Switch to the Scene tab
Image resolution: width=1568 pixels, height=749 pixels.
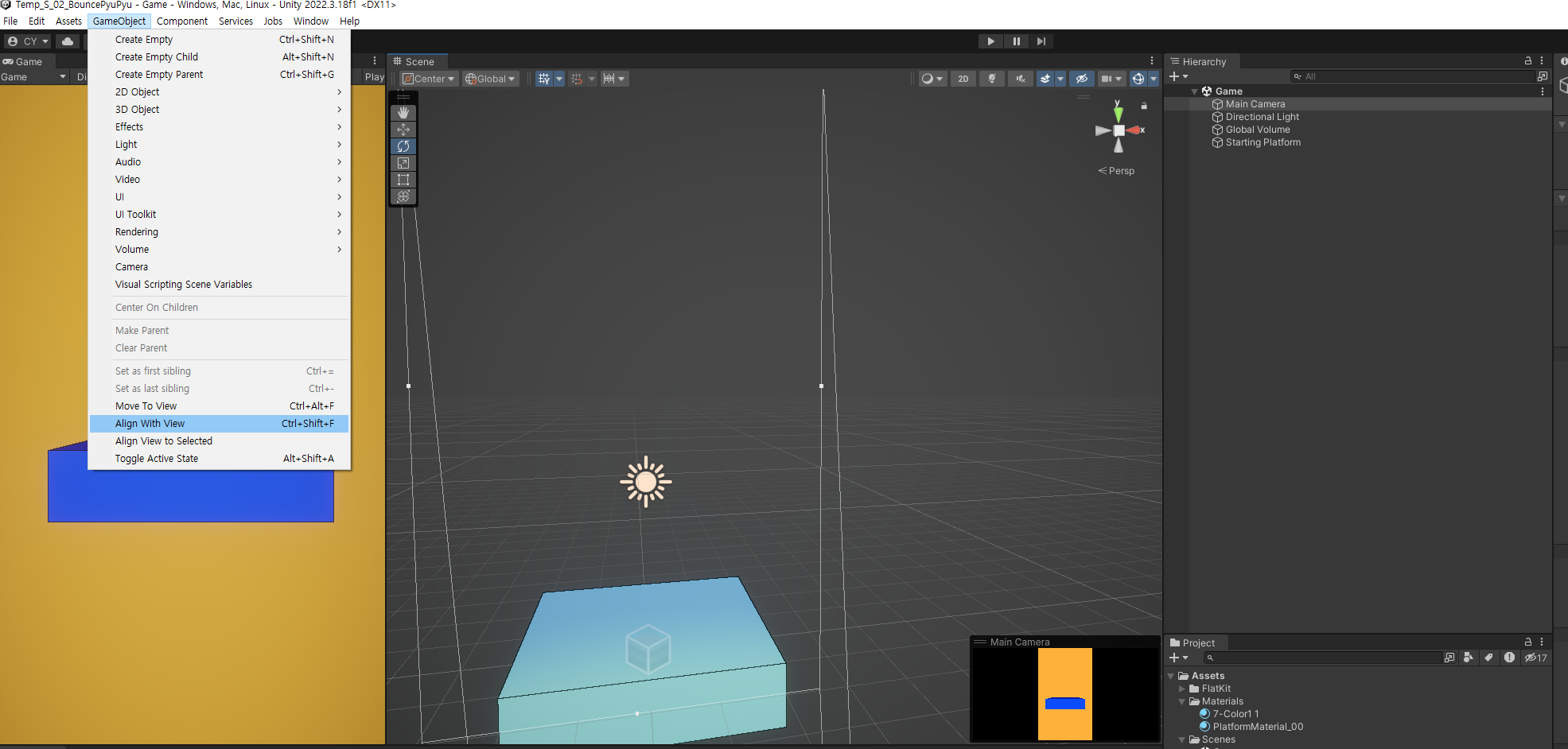(418, 62)
